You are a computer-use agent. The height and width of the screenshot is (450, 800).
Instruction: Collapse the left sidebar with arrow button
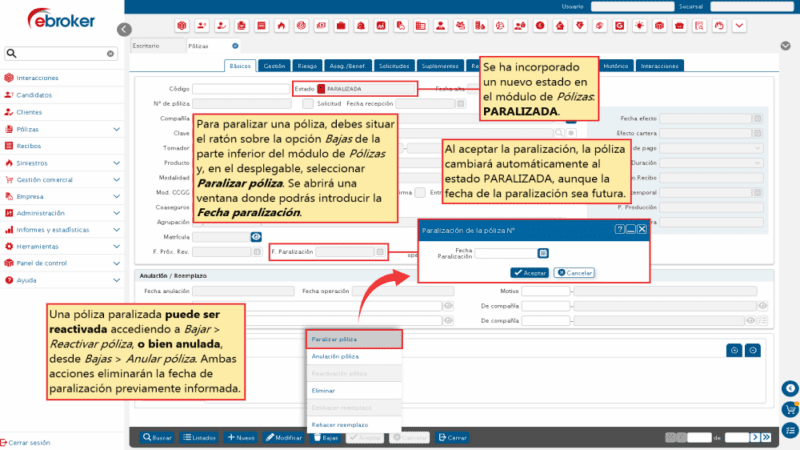(x=124, y=30)
